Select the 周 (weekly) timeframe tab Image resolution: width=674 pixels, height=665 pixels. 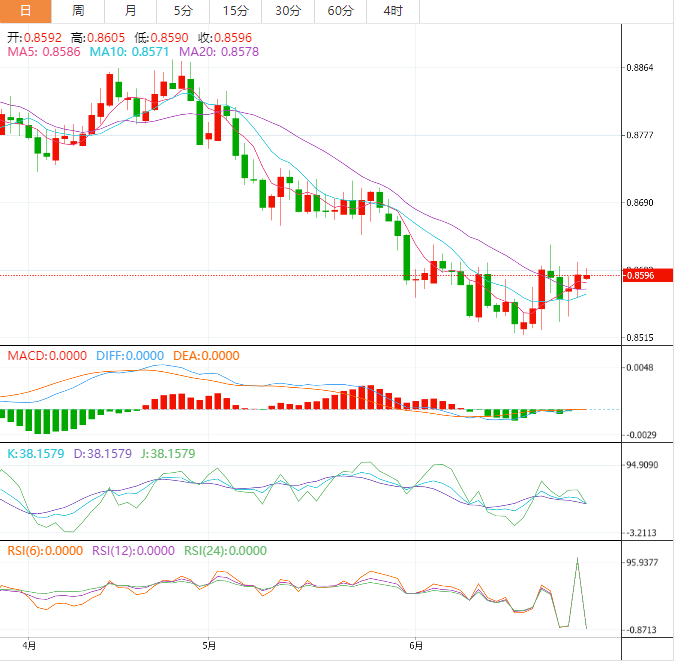78,11
